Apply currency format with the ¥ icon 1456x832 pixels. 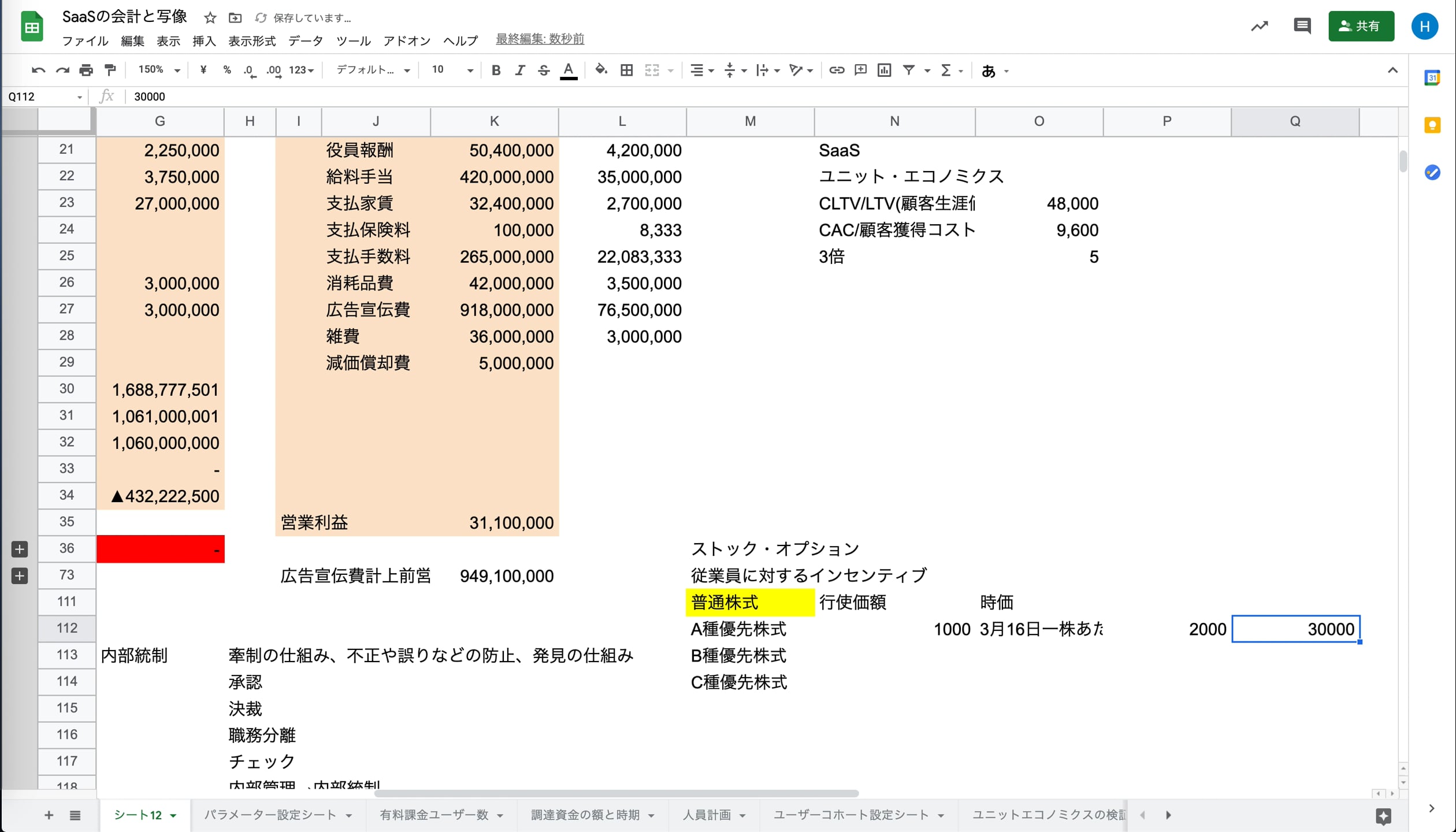203,70
